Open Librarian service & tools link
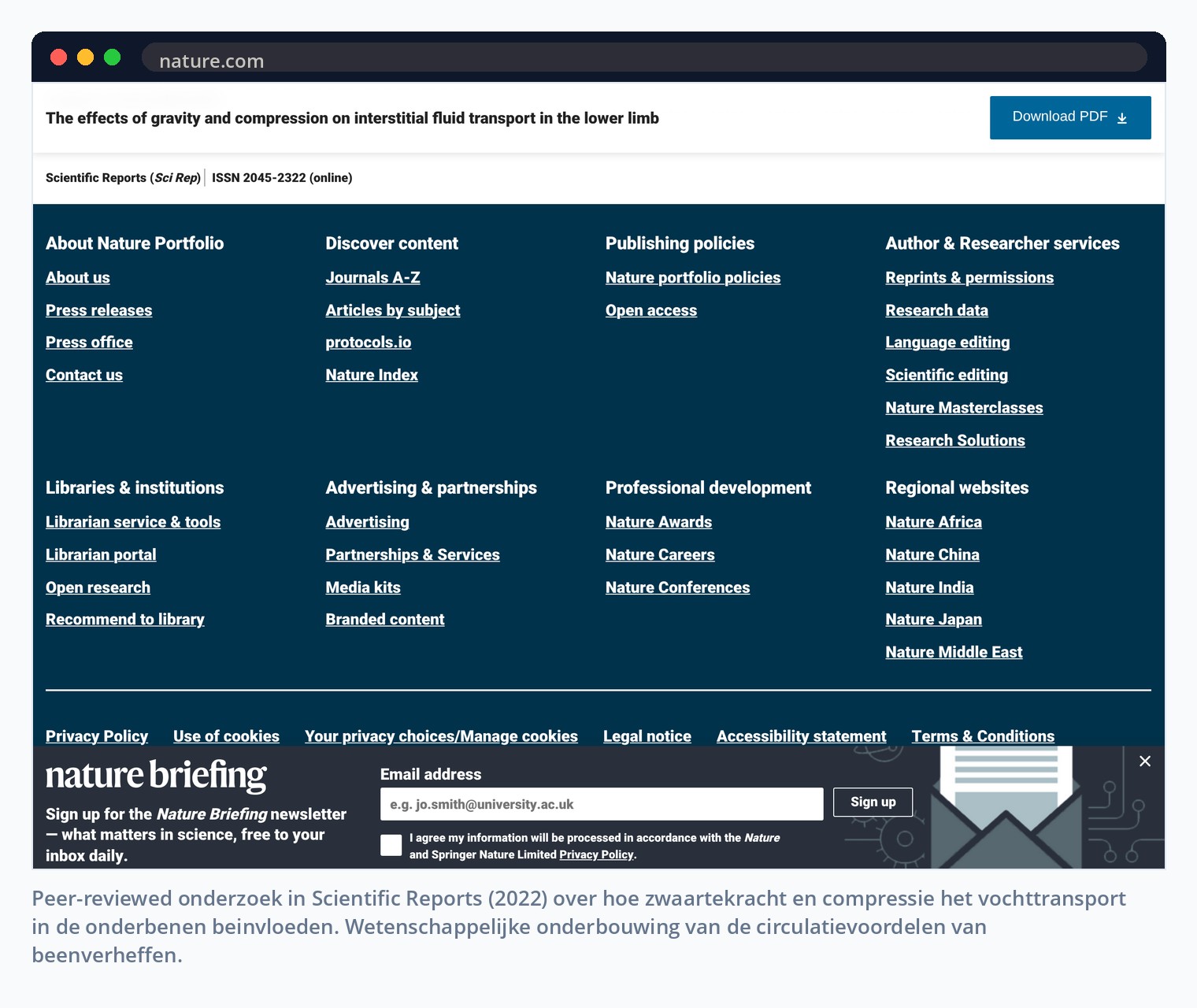The width and height of the screenshot is (1197, 1008). pyautogui.click(x=133, y=521)
